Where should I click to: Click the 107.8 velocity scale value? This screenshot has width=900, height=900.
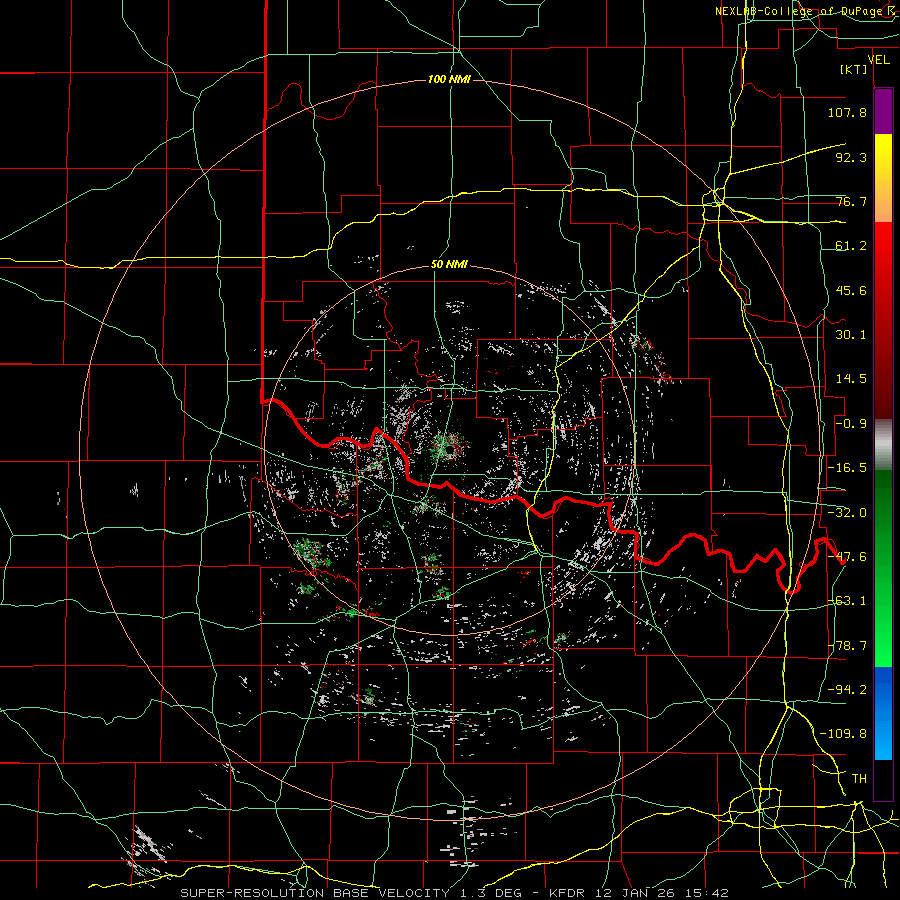point(847,112)
